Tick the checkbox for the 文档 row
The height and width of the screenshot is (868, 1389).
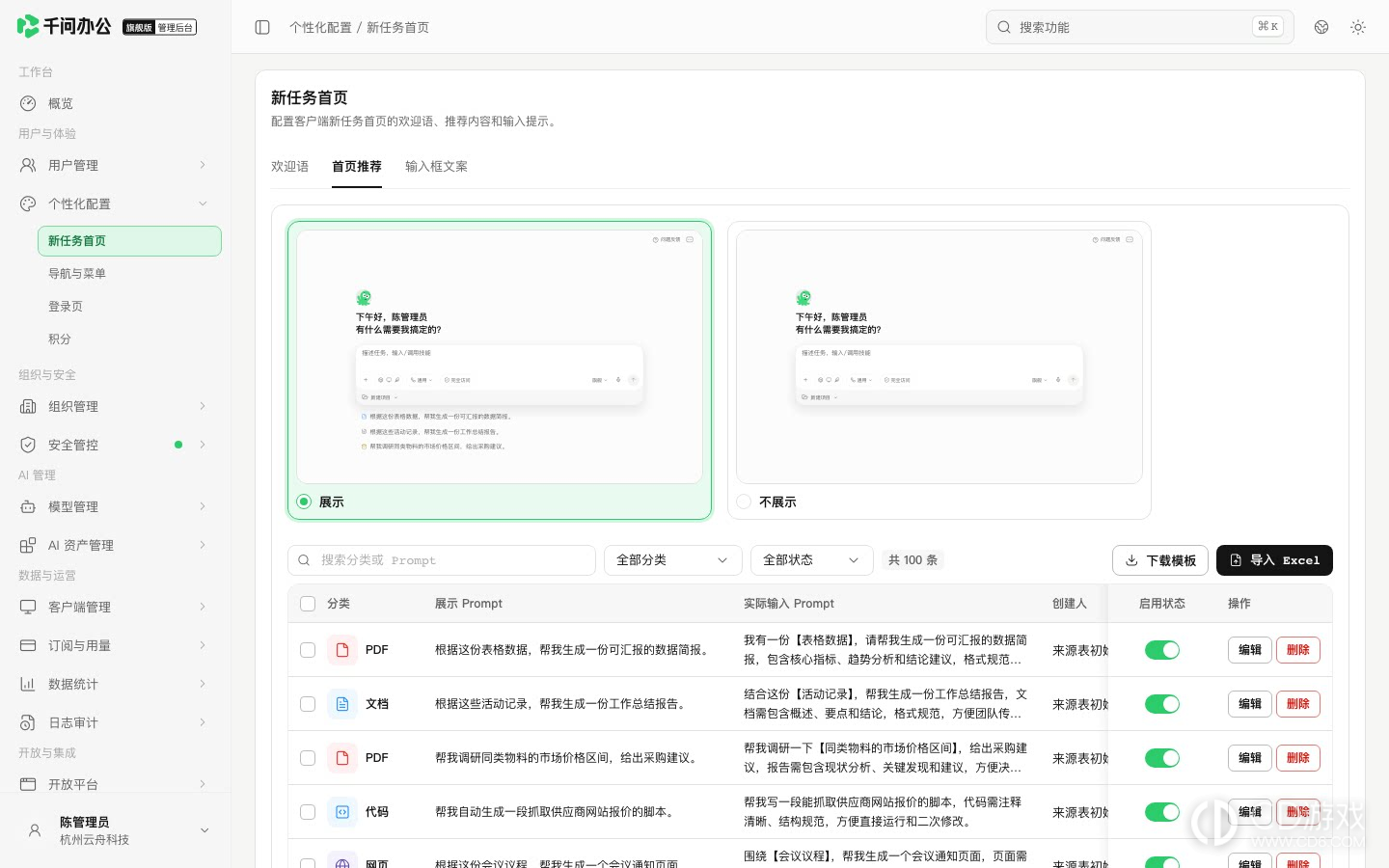tap(308, 704)
